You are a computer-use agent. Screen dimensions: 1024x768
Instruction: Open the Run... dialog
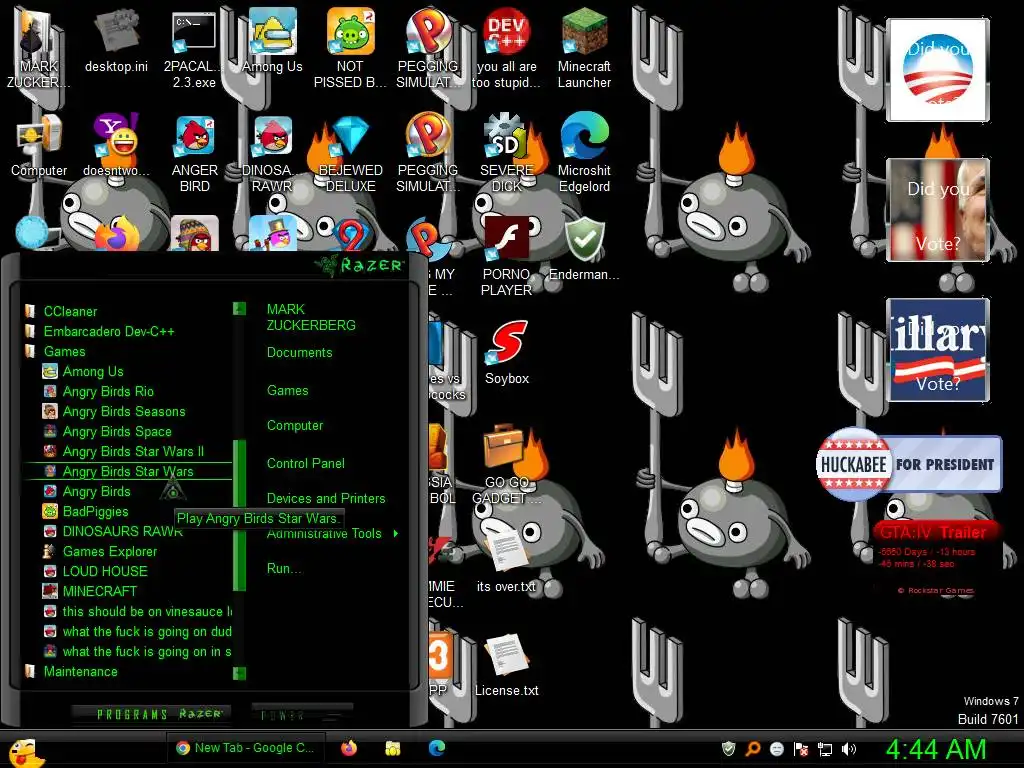(284, 569)
